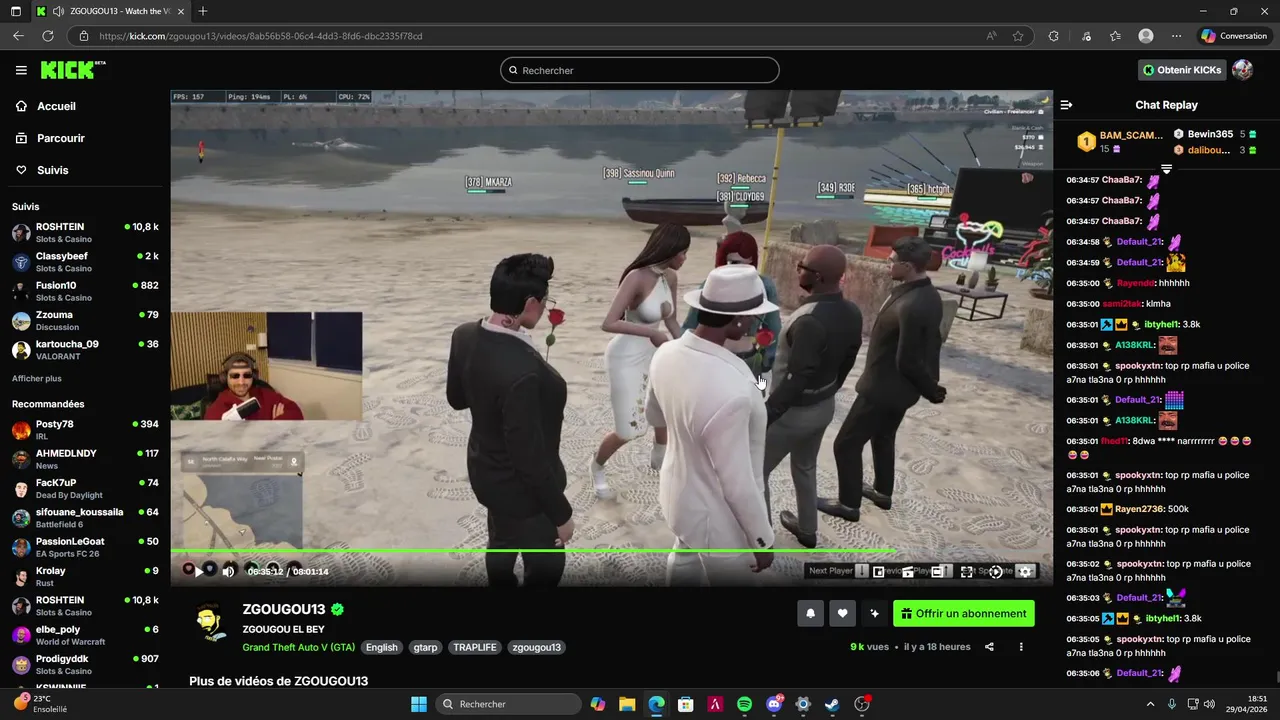The height and width of the screenshot is (720, 1280).
Task: Open a new browser tab
Action: tap(203, 11)
